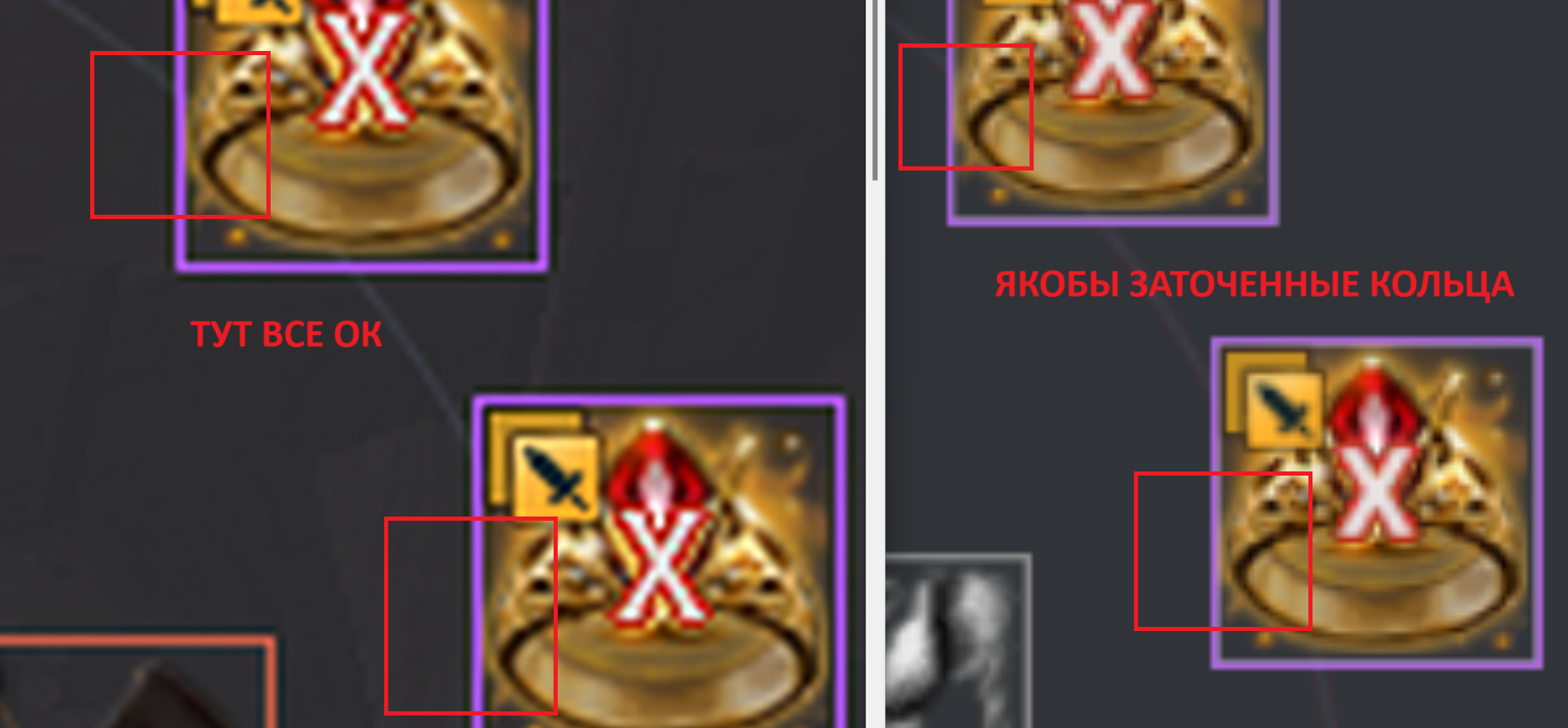The width and height of the screenshot is (1568, 728).
Task: Click inside red box beside left upper ring
Action: point(180,135)
